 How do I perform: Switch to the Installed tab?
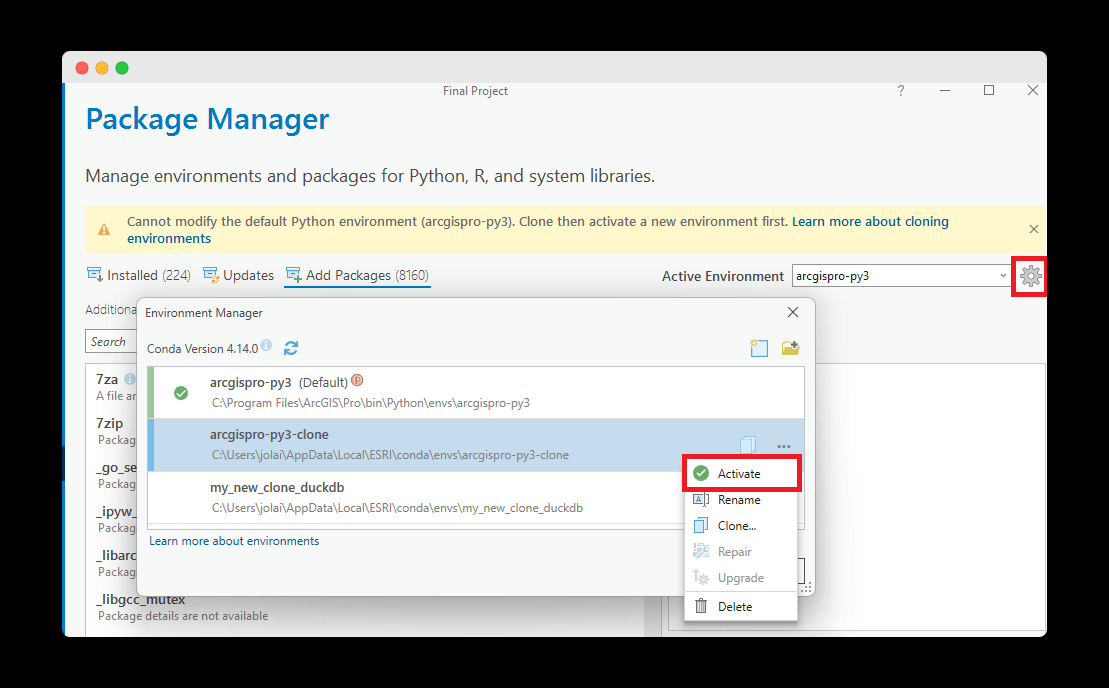pos(138,276)
